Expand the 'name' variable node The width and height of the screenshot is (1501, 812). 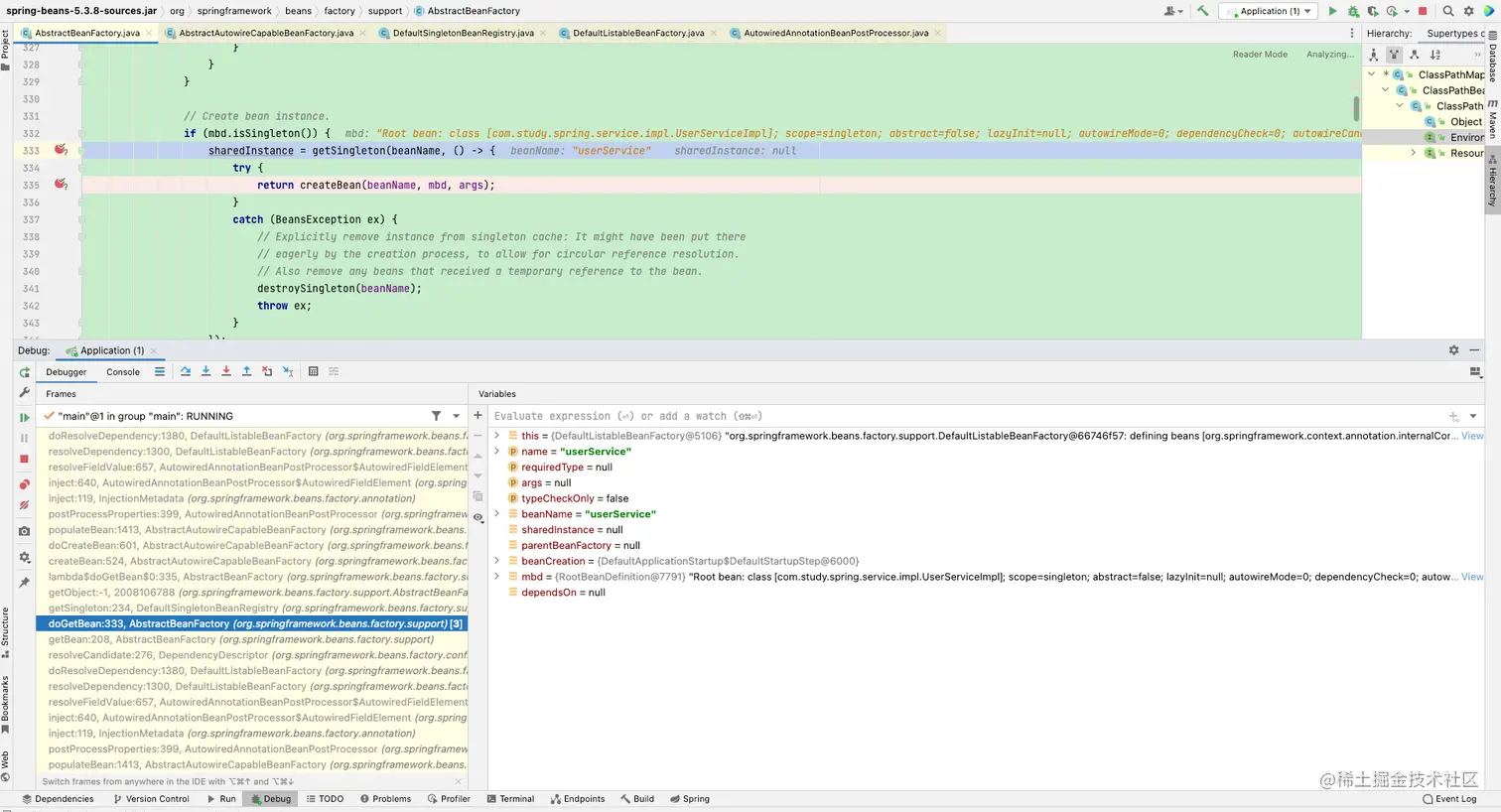[x=497, y=452]
